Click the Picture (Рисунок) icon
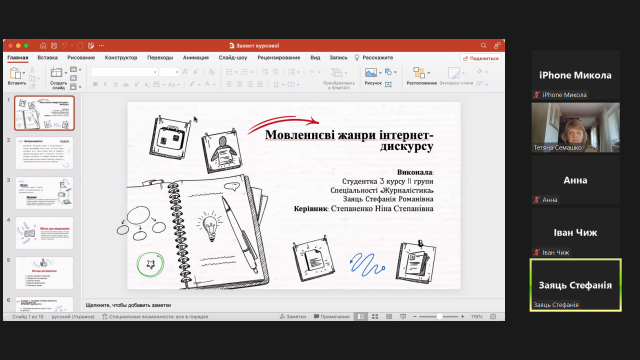 click(371, 73)
